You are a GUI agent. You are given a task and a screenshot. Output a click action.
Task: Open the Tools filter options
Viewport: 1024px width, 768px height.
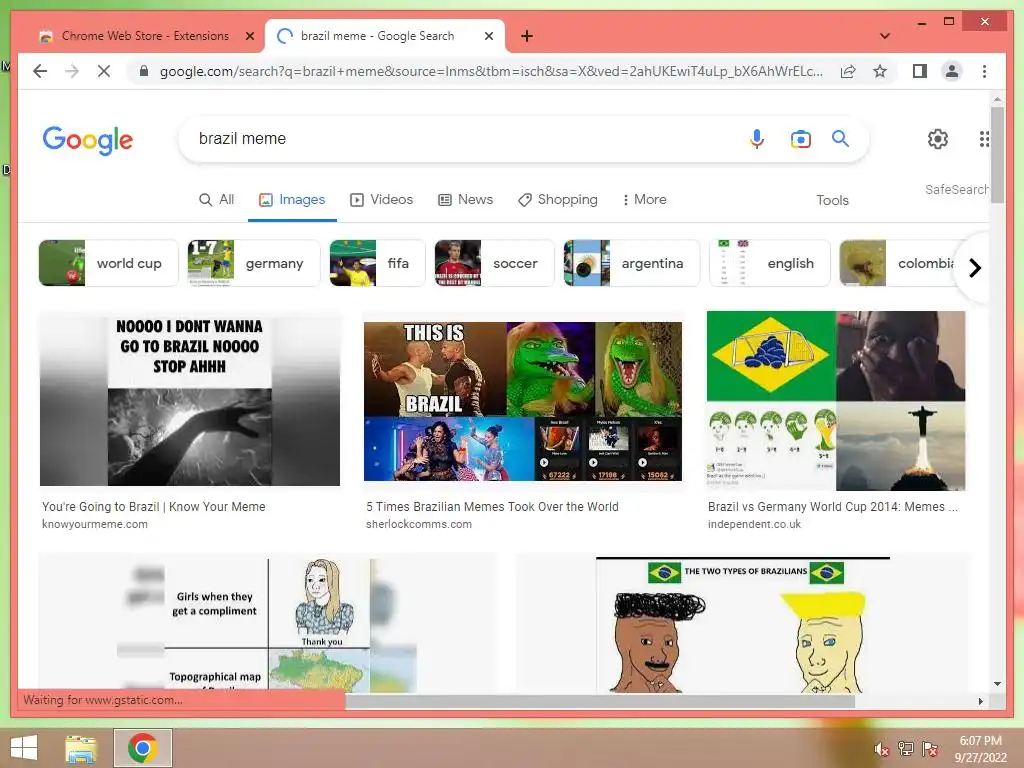tap(832, 200)
